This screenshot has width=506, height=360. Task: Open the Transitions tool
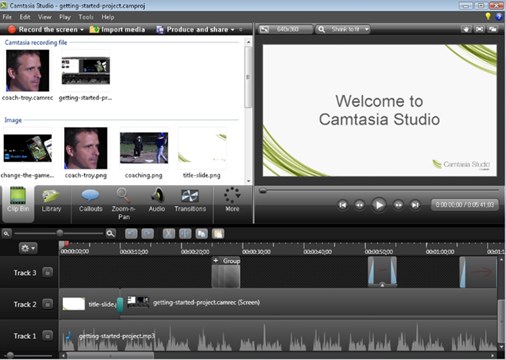coord(190,201)
